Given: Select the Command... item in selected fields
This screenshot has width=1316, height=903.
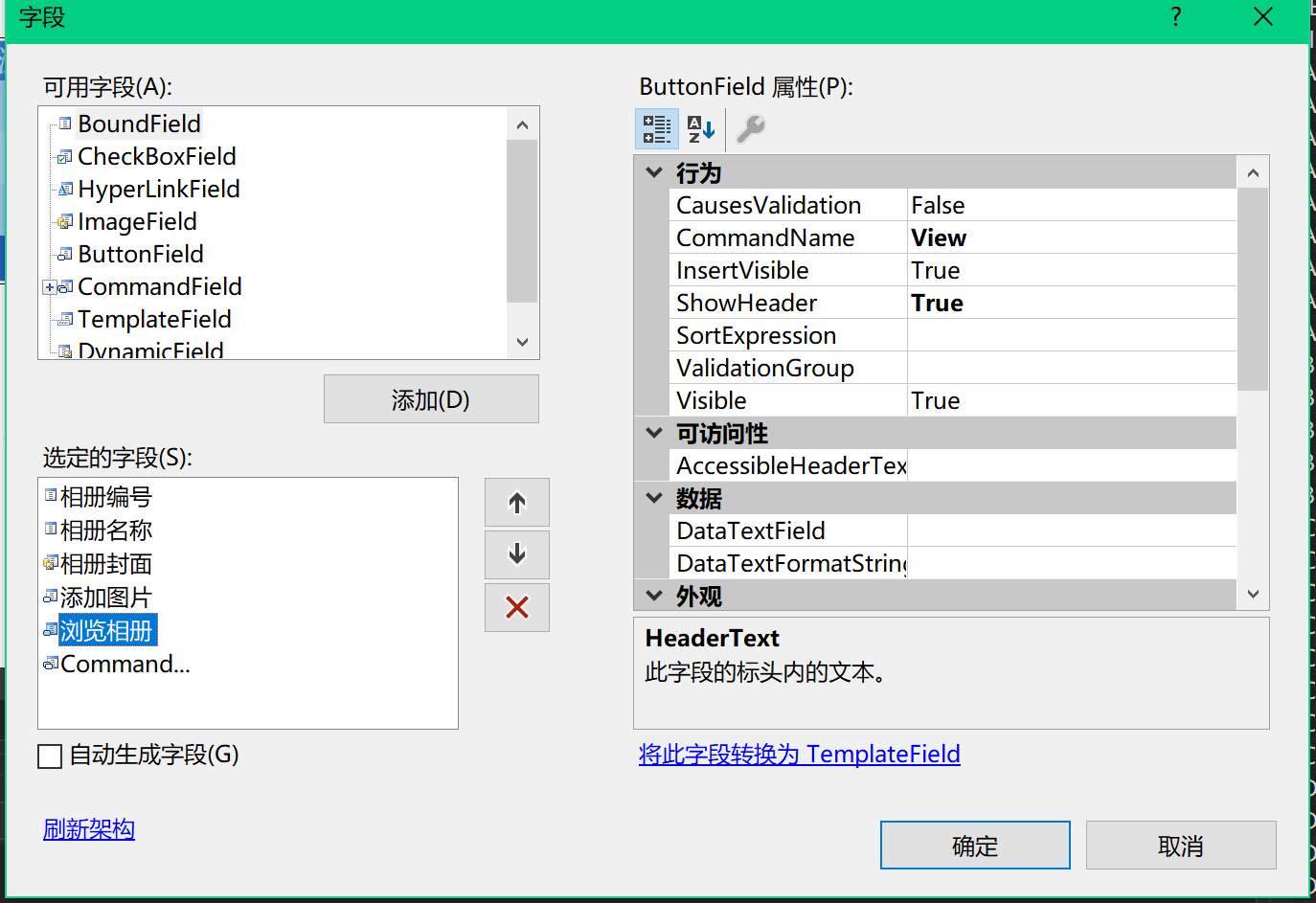Looking at the screenshot, I should 125,664.
